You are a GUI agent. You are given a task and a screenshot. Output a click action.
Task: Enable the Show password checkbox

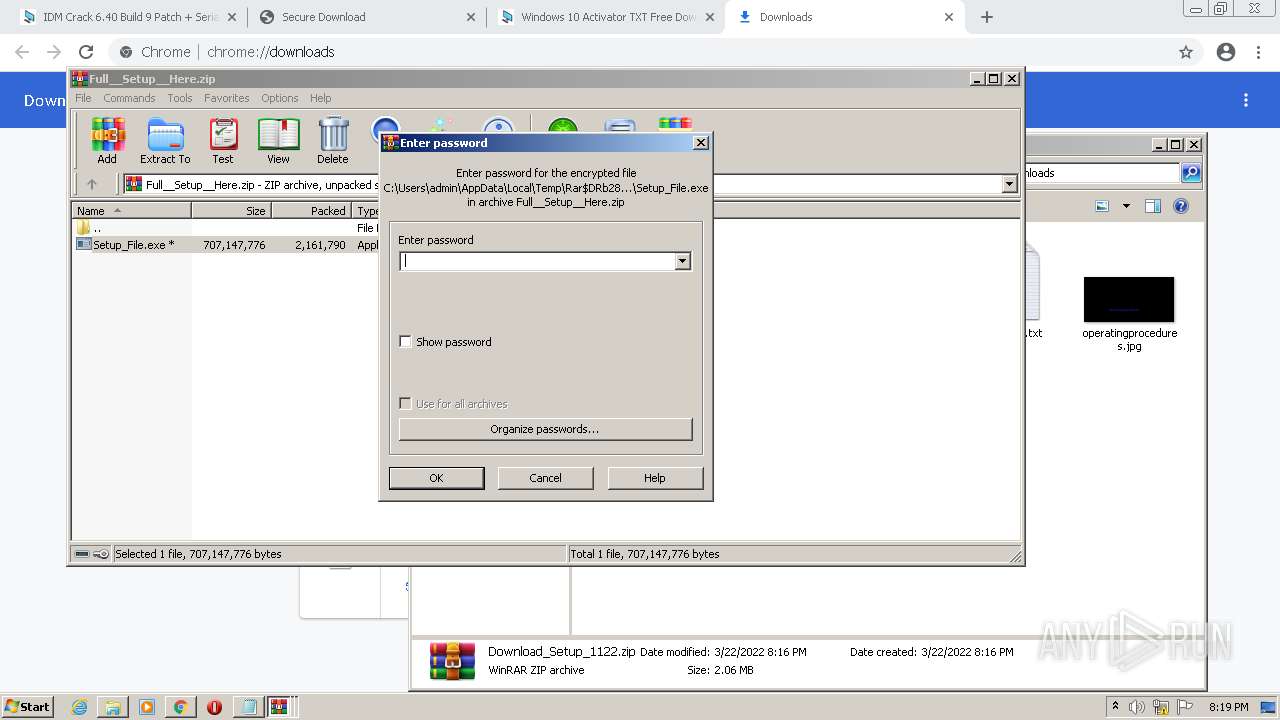(x=405, y=342)
